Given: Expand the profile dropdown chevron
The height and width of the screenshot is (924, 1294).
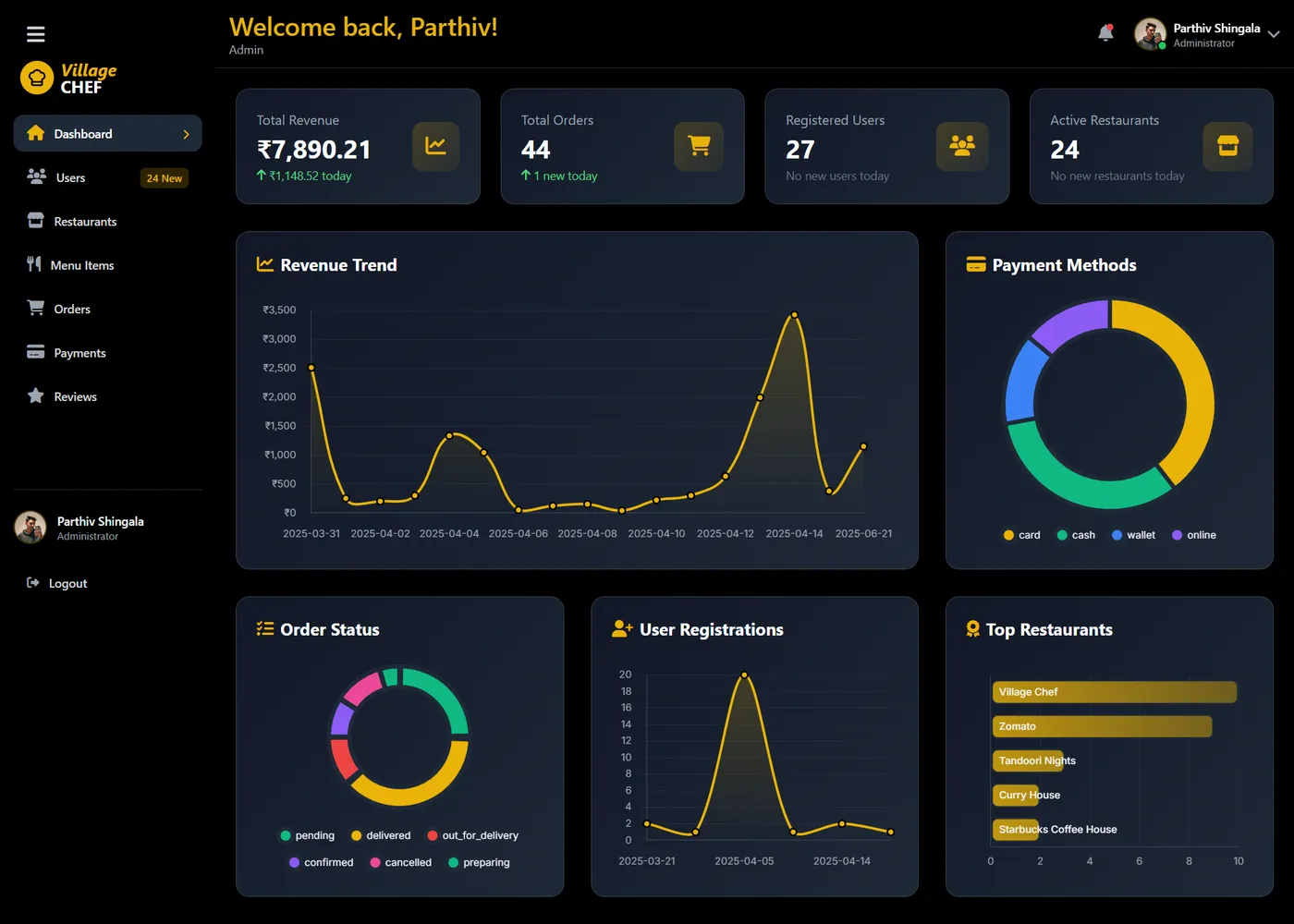Looking at the screenshot, I should (1274, 34).
